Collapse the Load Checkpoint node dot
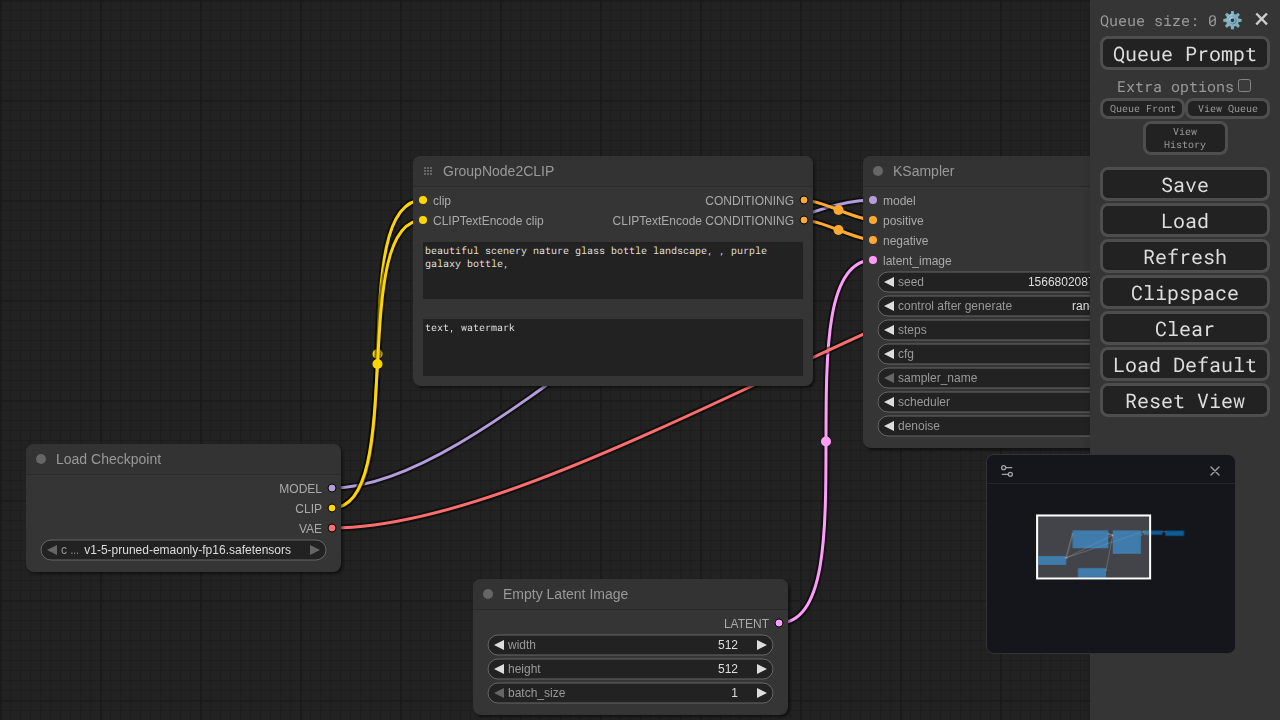Viewport: 1280px width, 720px height. tap(41, 459)
